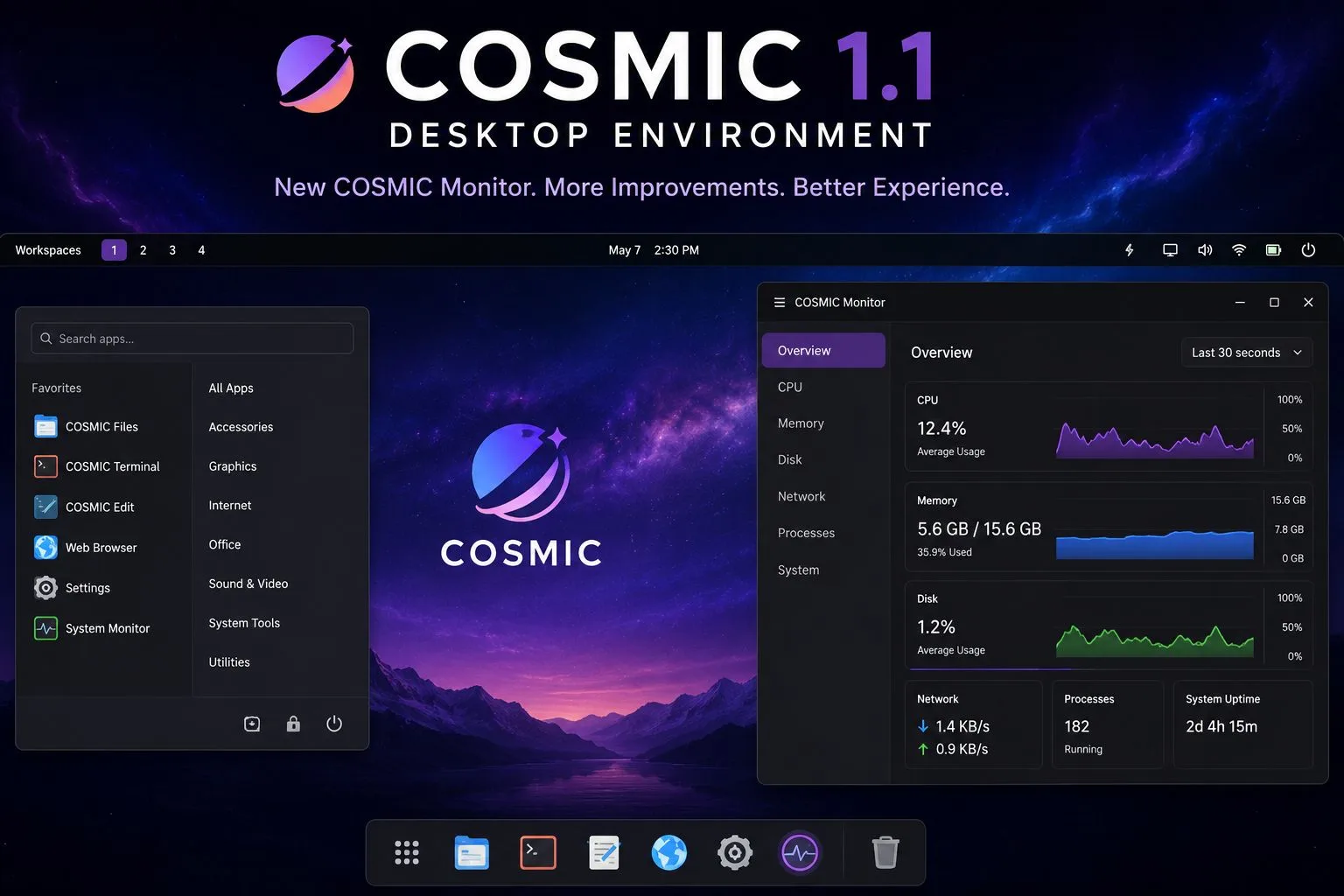Switch to the CPU sidebar tab

point(790,387)
